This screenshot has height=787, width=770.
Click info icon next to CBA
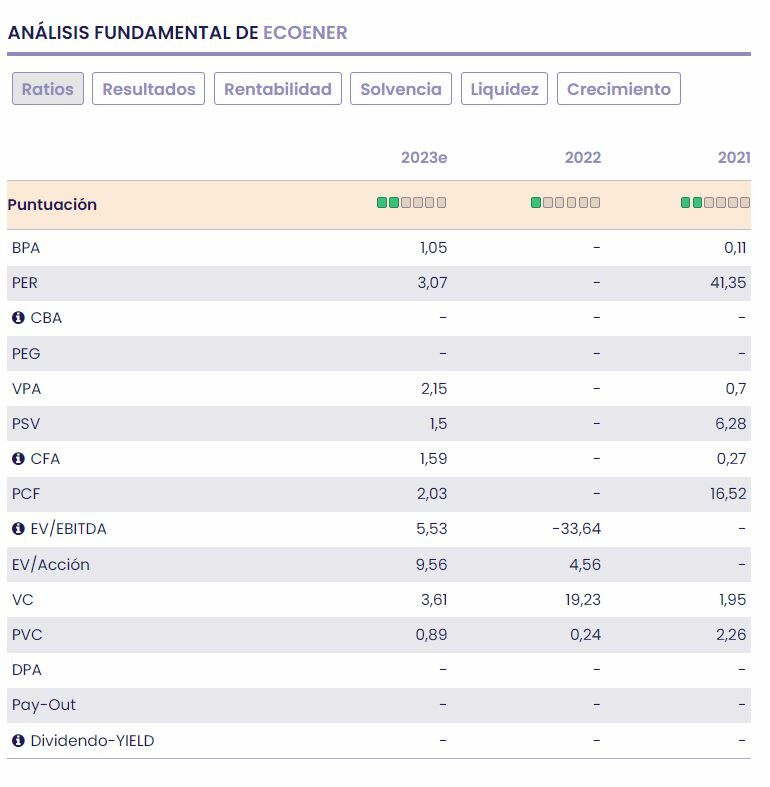(x=18, y=318)
